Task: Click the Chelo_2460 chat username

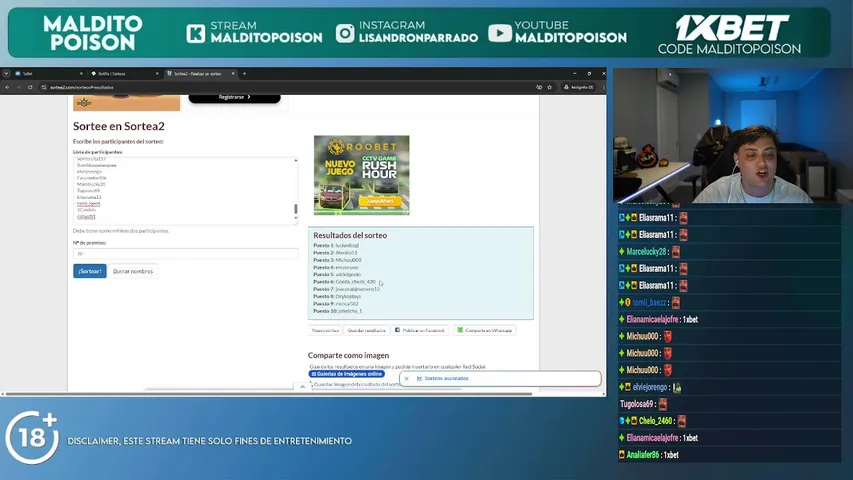Action: coord(656,421)
